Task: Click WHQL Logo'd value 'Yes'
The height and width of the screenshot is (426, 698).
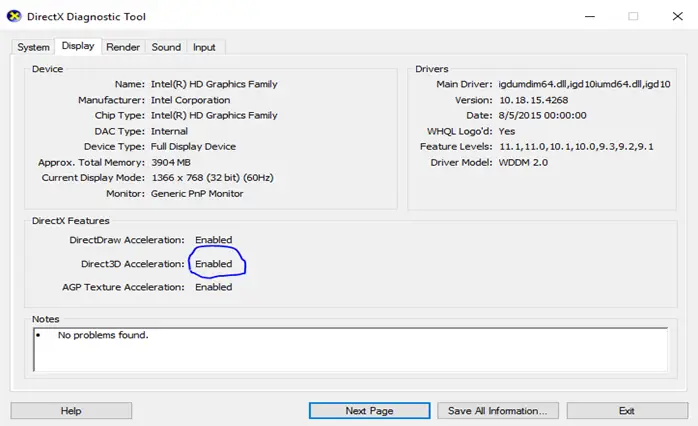Action: pos(507,131)
